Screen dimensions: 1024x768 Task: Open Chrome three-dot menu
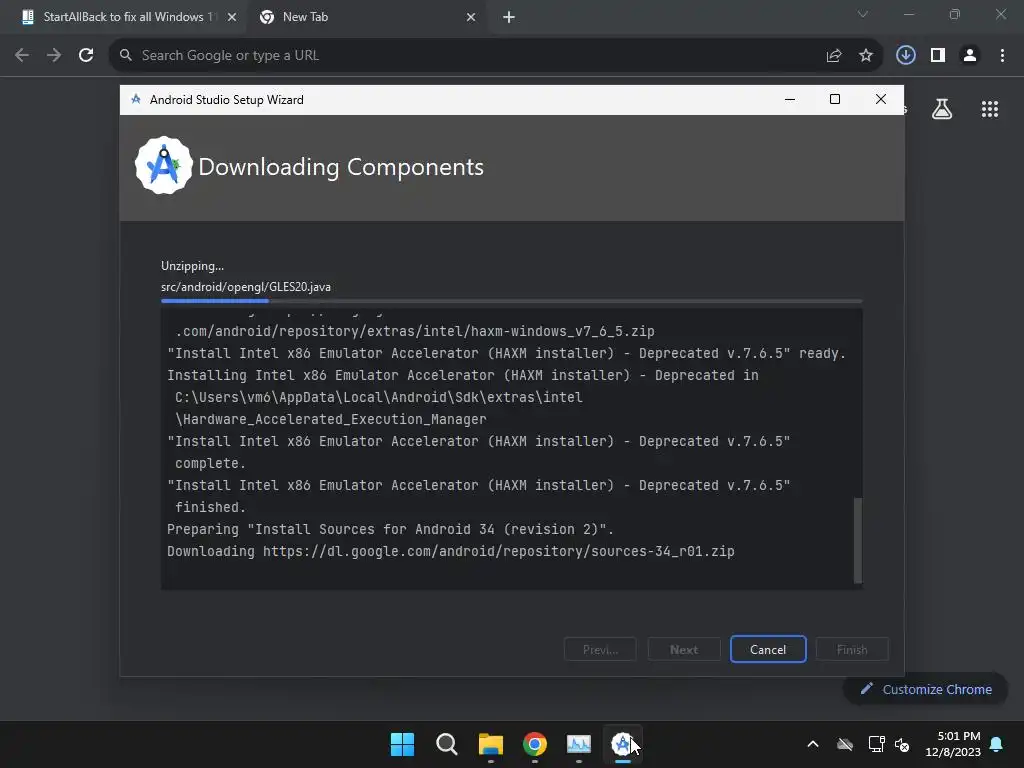point(1002,56)
